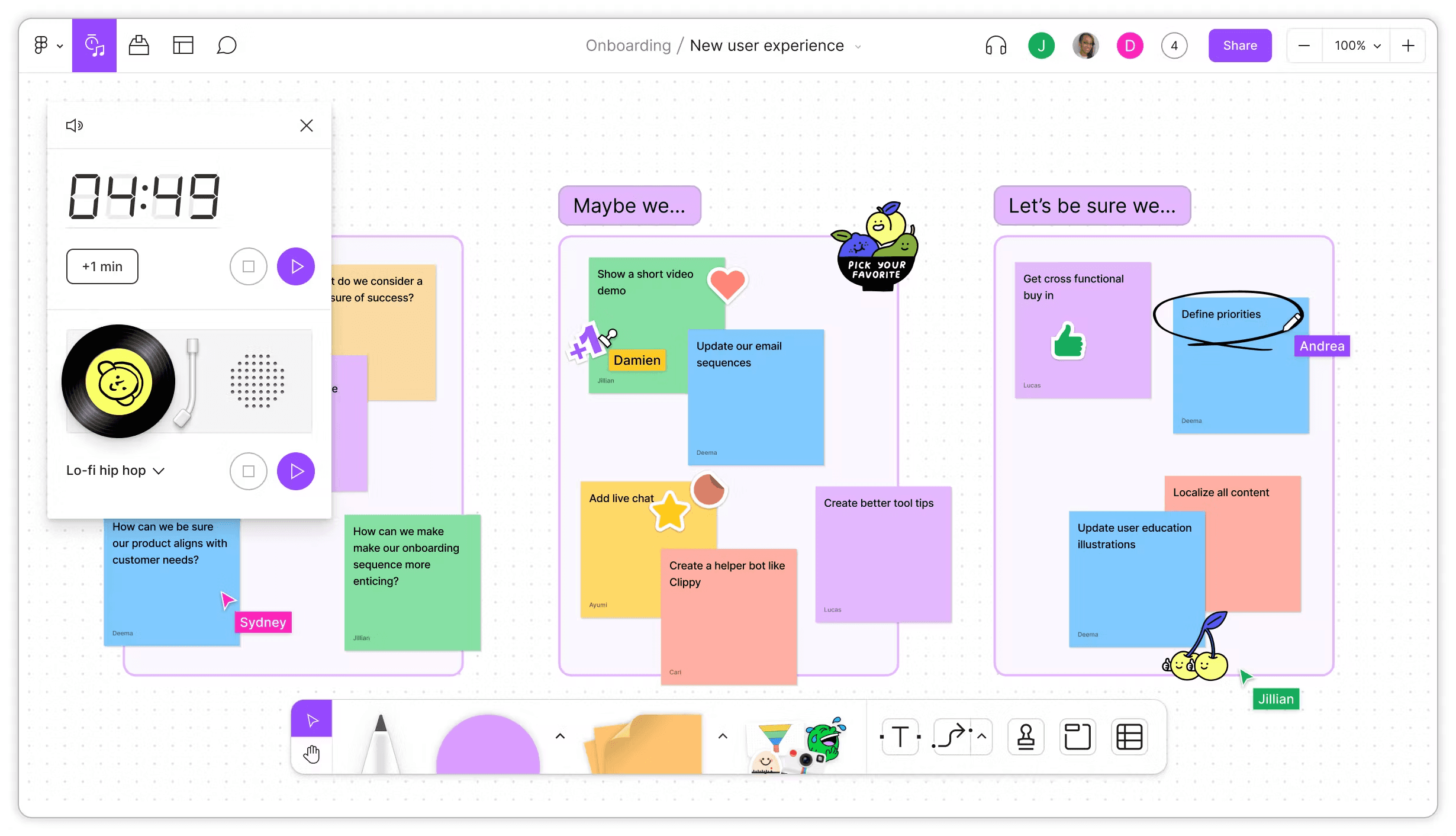Click the vinyl record thumbnail

tap(118, 381)
